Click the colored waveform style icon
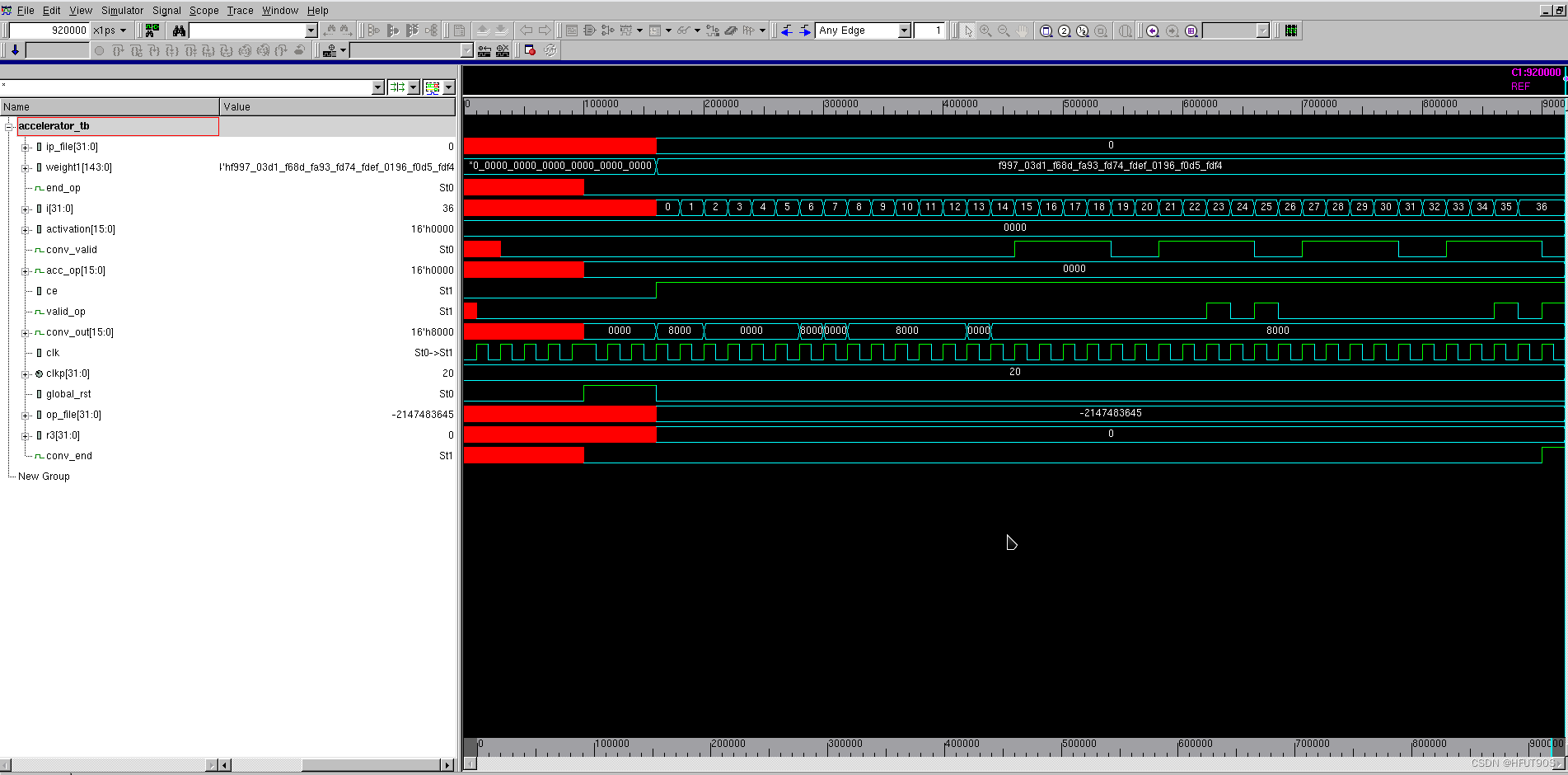The width and height of the screenshot is (1568, 775). pos(433,87)
